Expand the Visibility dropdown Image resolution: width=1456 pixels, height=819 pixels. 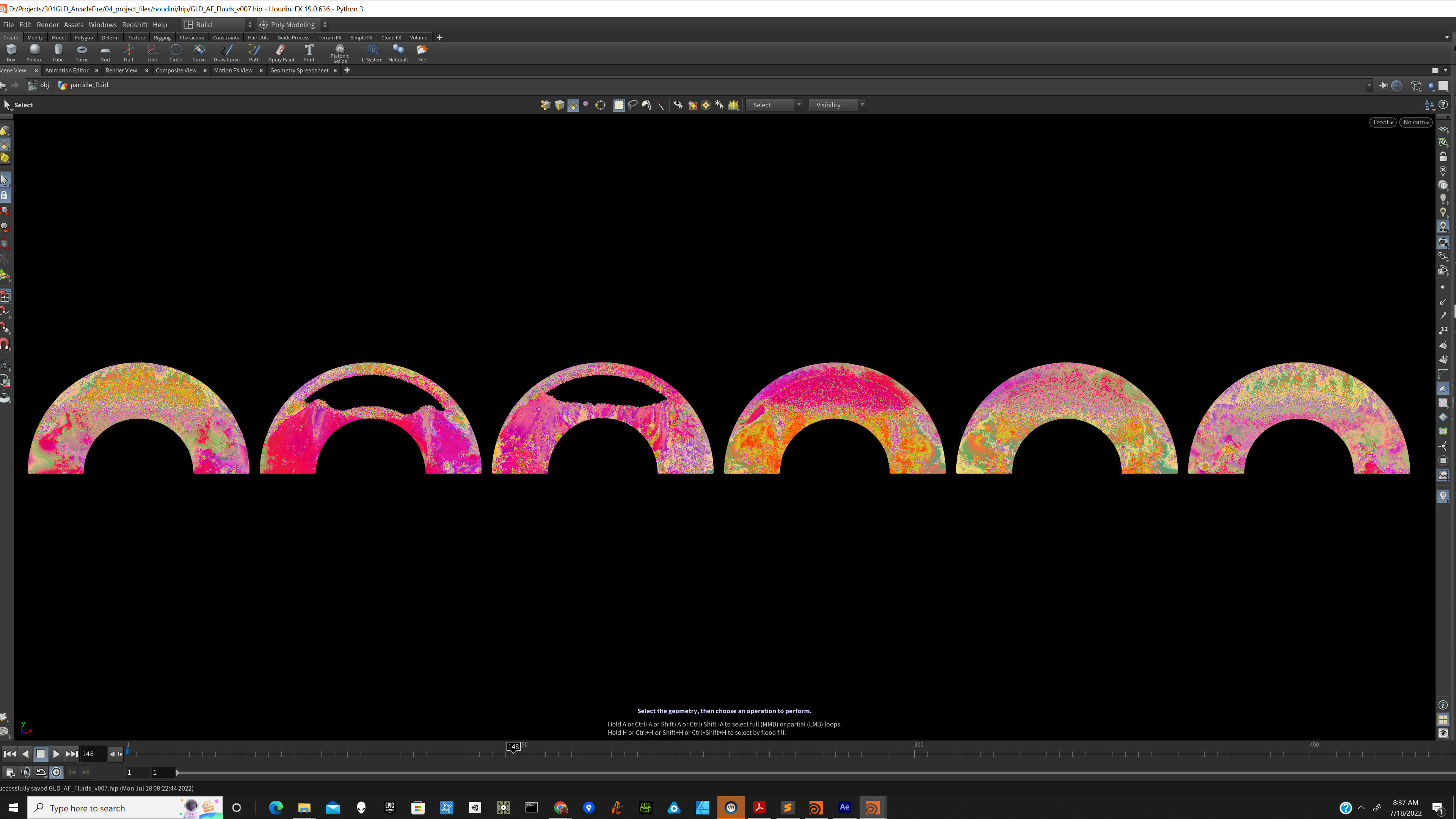[x=837, y=105]
